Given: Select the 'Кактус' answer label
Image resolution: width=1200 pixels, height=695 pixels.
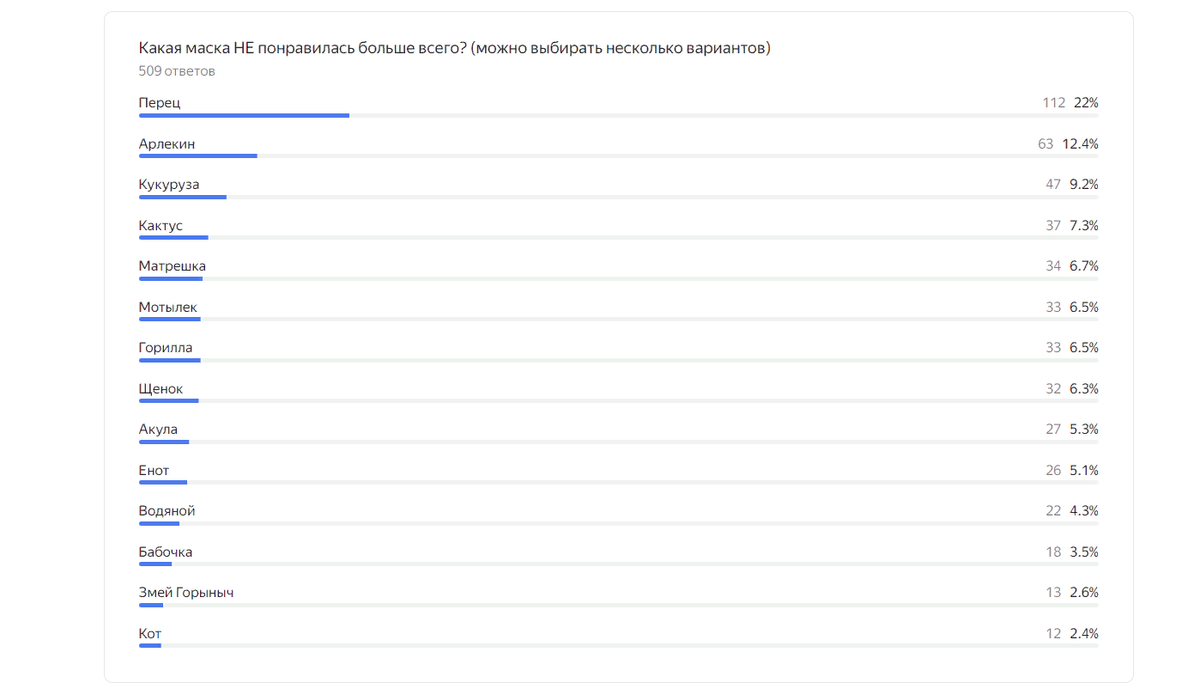Looking at the screenshot, I should pyautogui.click(x=161, y=226).
